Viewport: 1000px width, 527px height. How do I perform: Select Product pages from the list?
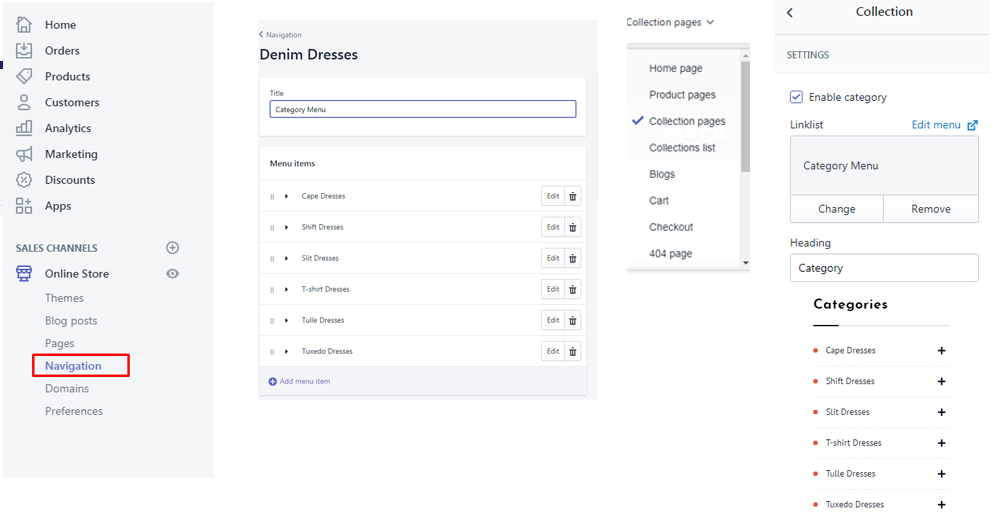(x=682, y=95)
